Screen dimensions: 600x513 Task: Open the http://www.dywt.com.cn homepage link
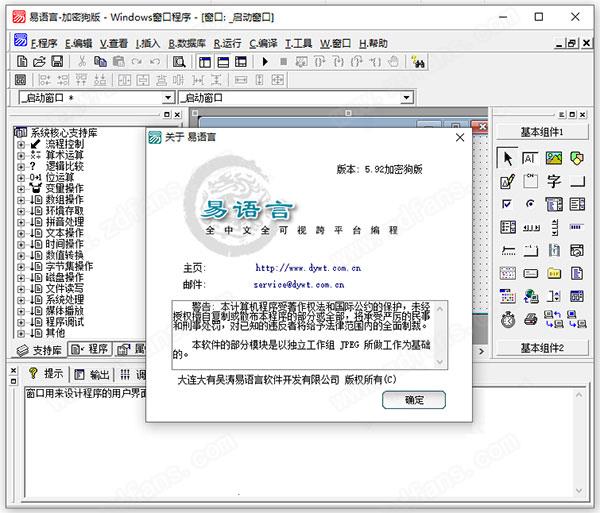coord(308,268)
